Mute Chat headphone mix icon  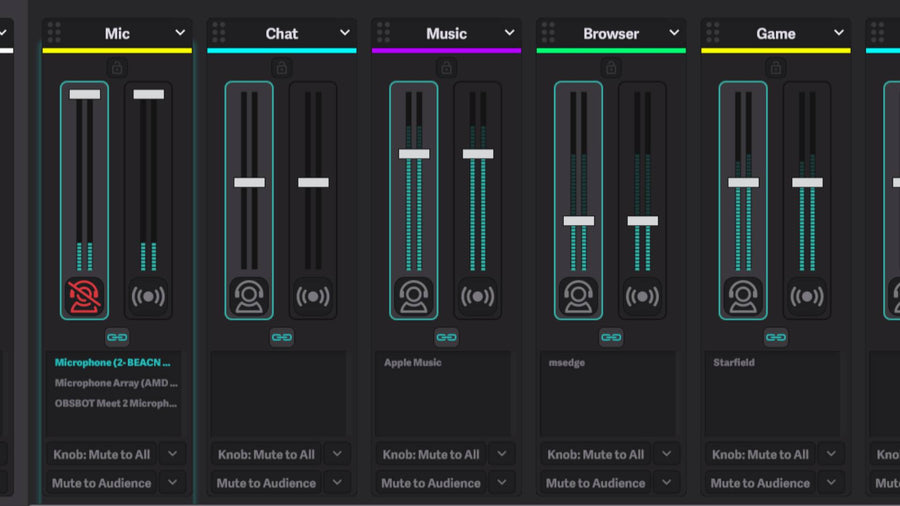pos(249,297)
